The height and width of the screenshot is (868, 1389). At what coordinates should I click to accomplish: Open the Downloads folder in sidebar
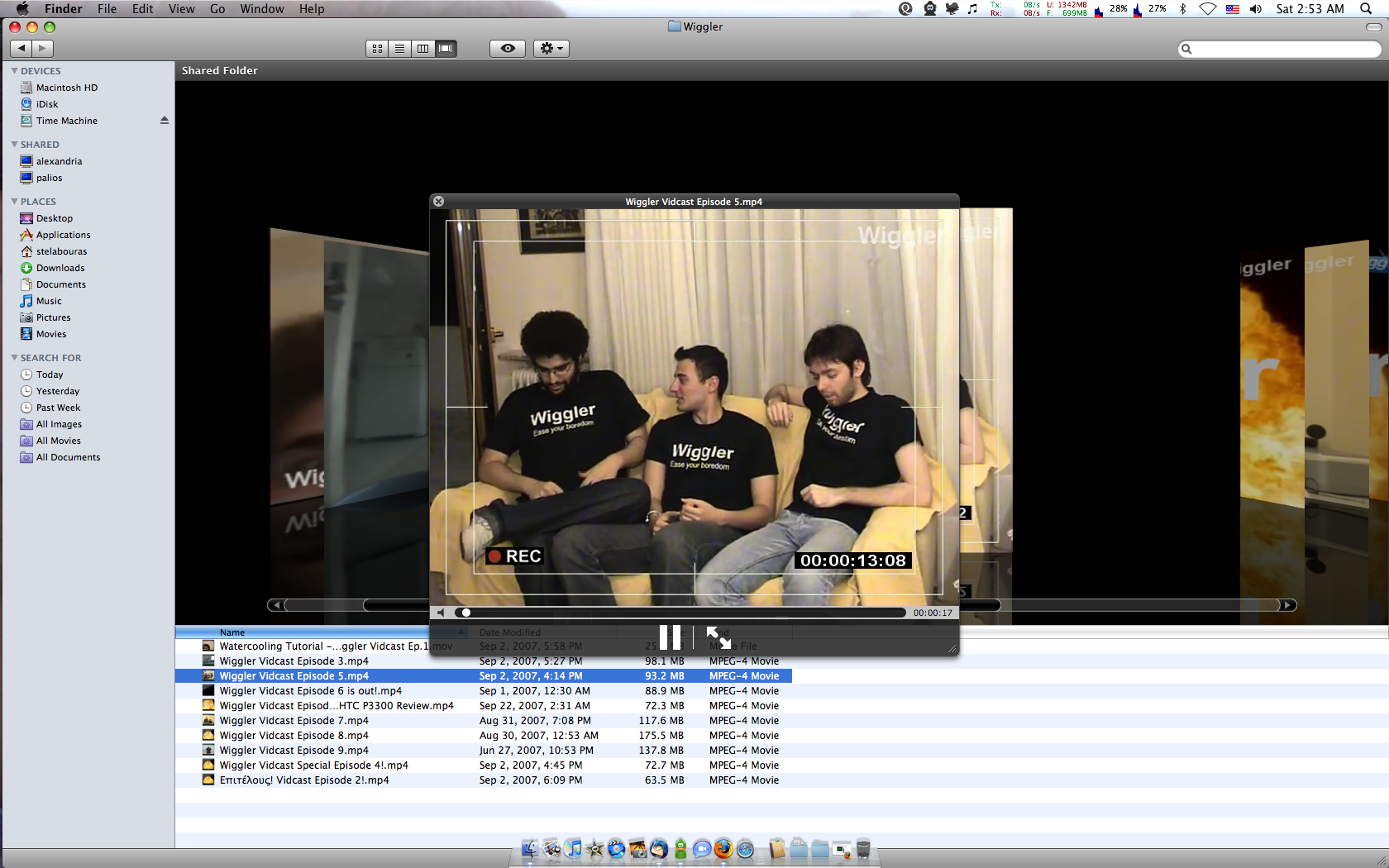pos(60,268)
